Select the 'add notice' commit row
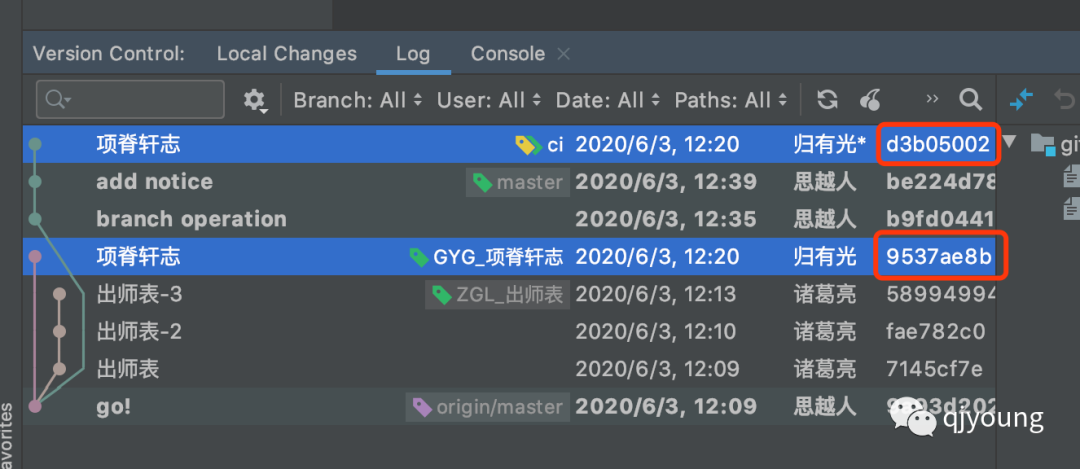1080x469 pixels. (508, 182)
